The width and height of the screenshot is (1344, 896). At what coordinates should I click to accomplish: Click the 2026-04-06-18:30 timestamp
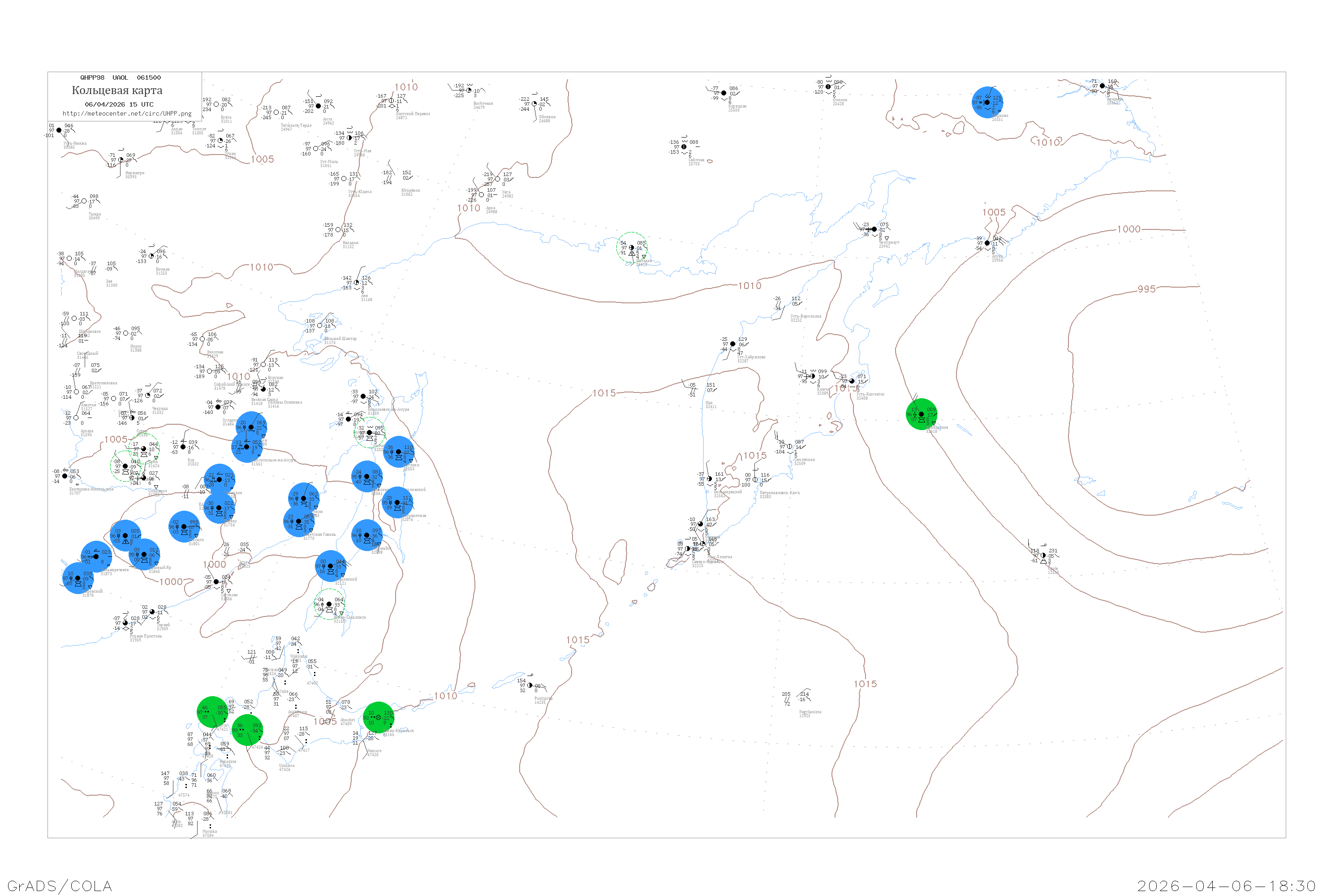[x=1226, y=886]
